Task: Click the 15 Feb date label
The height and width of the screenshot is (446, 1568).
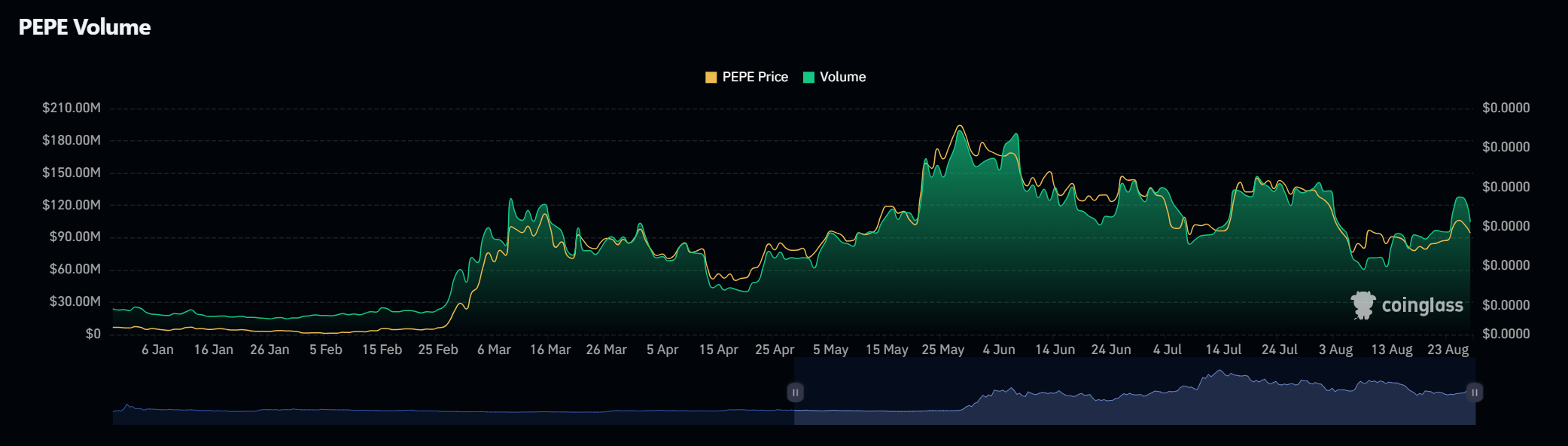Action: pyautogui.click(x=382, y=350)
